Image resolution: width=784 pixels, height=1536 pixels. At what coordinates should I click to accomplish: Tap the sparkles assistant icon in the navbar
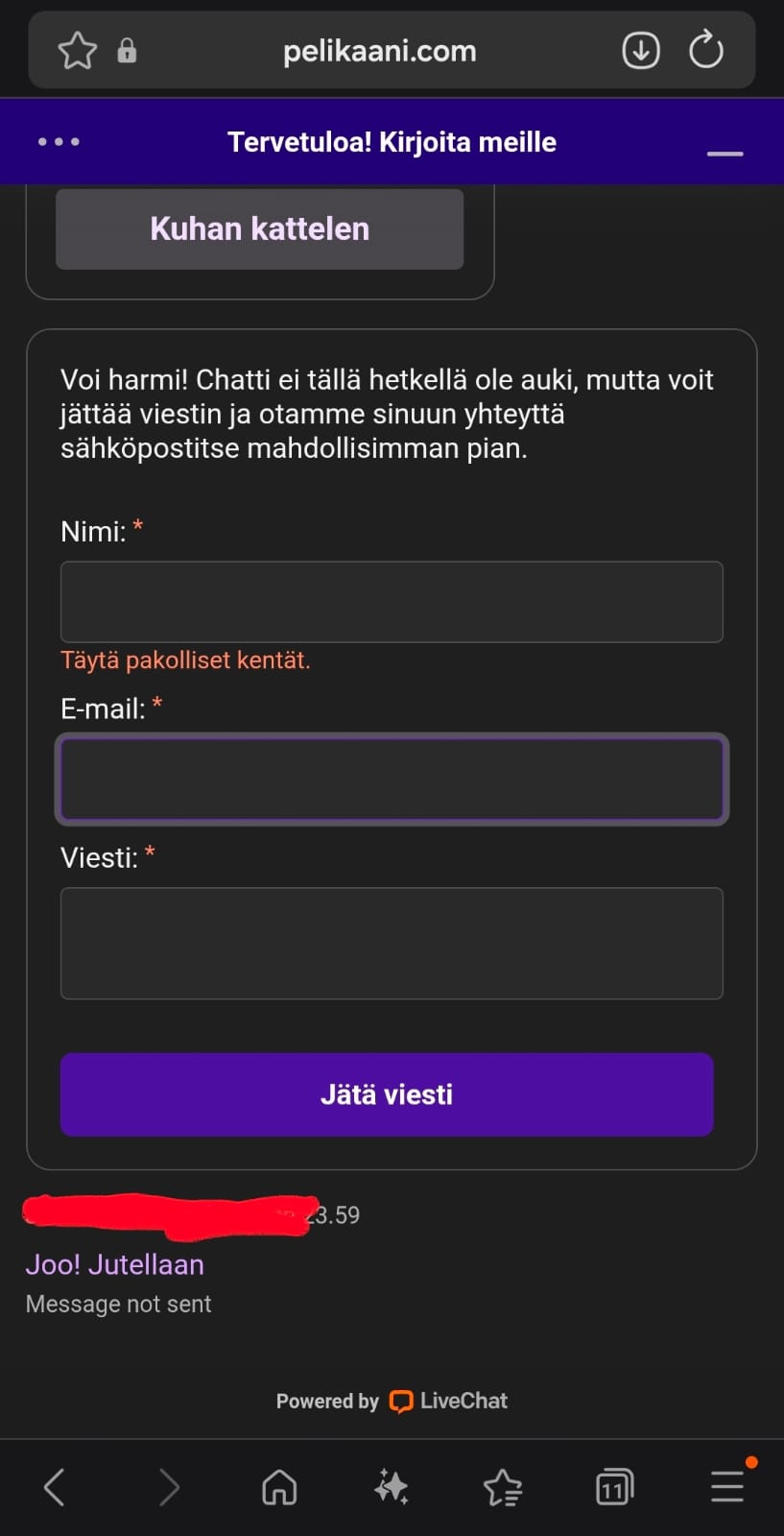pyautogui.click(x=391, y=1485)
